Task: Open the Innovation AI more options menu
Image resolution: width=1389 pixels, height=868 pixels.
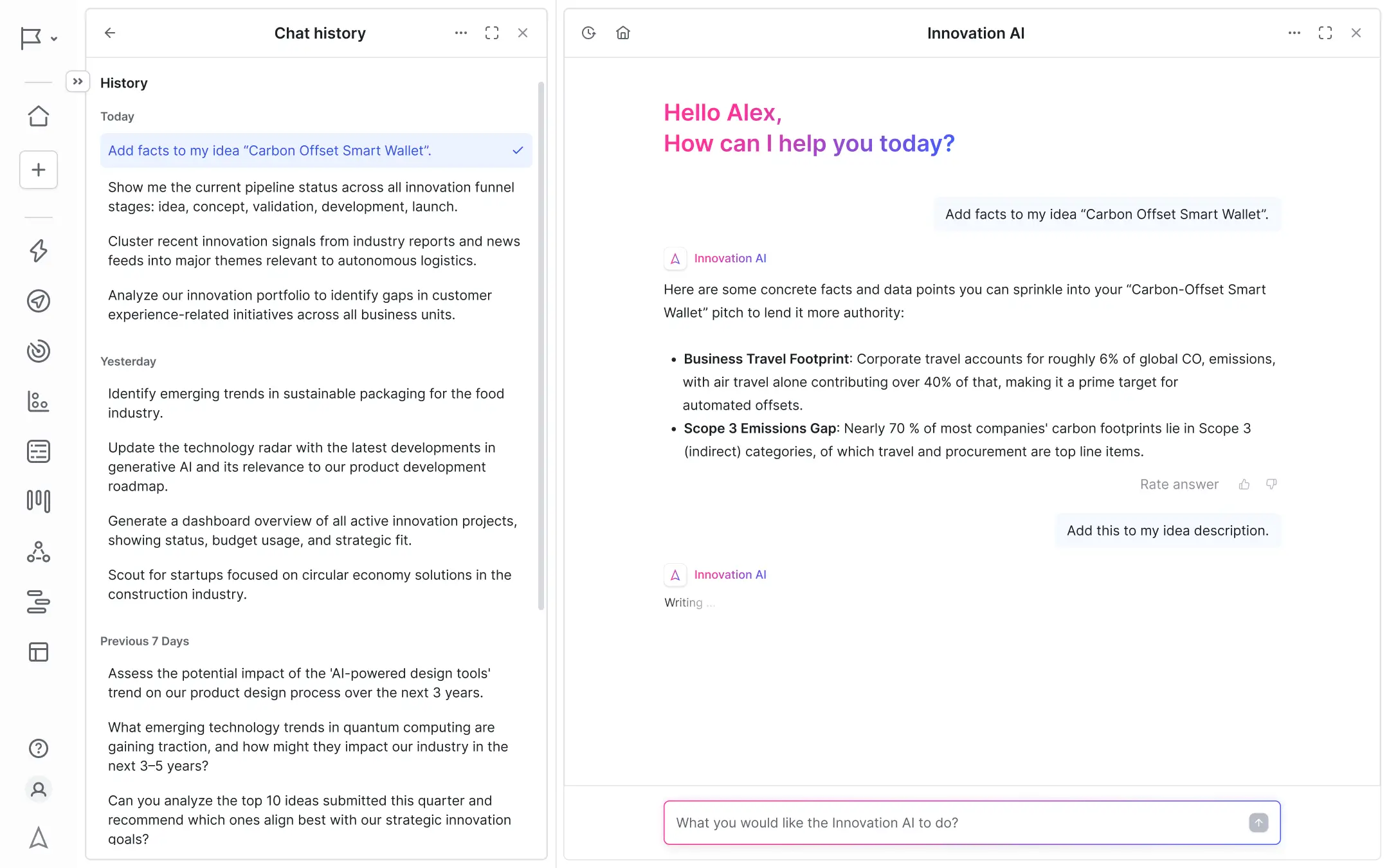Action: [x=1294, y=33]
